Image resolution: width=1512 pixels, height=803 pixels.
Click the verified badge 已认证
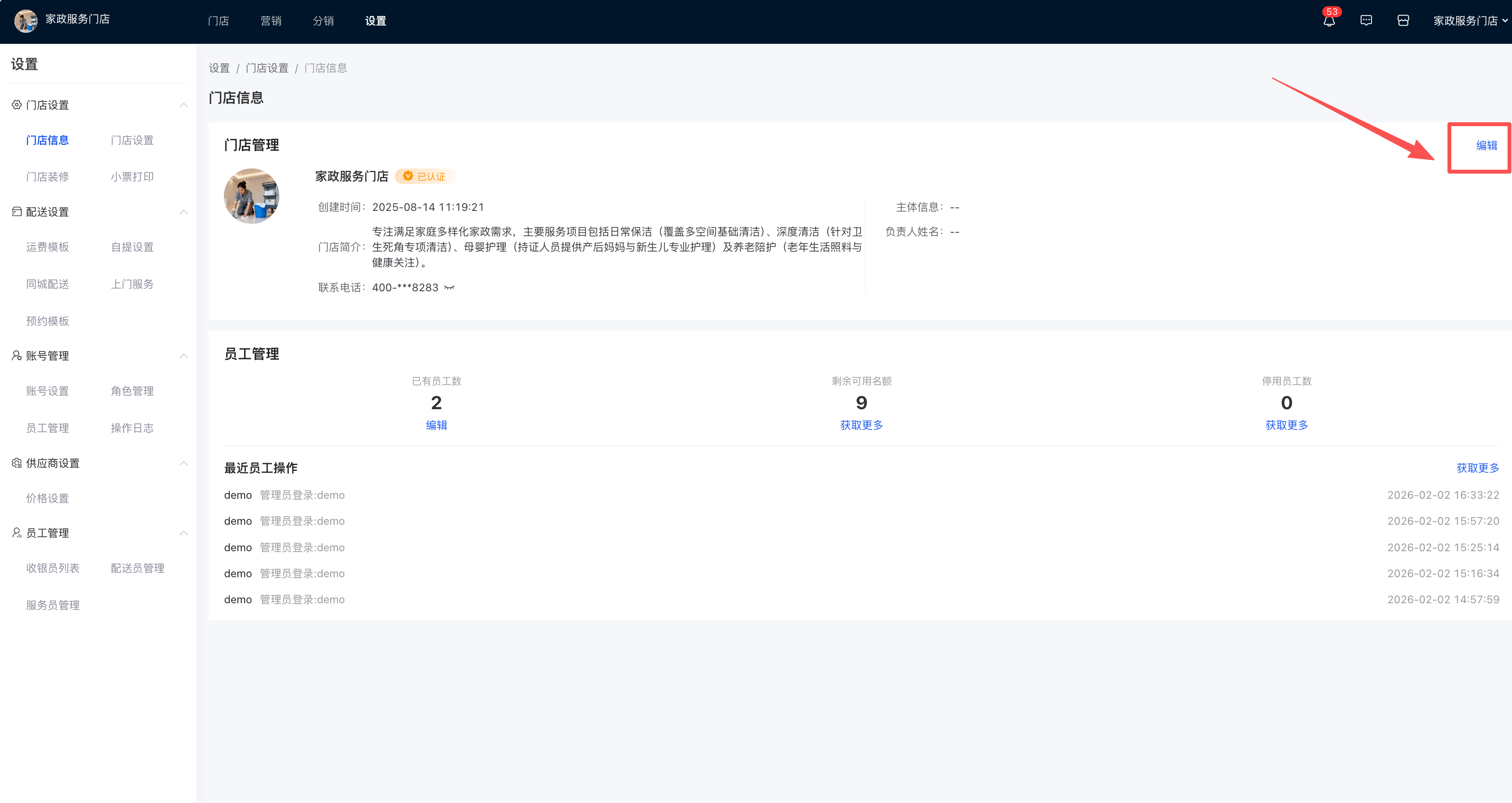(x=425, y=177)
